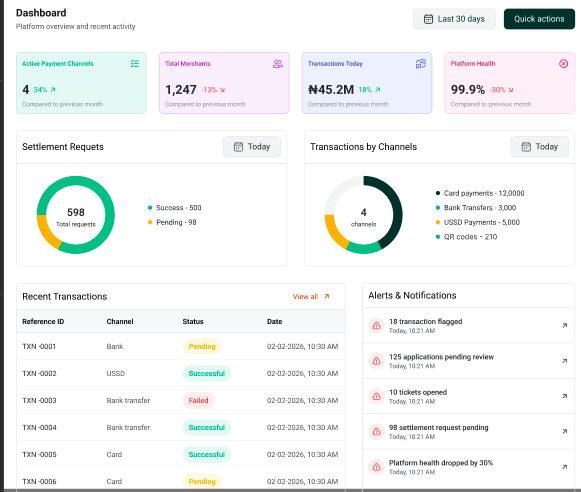Click up-arrow trend icon next to 18%

pyautogui.click(x=378, y=90)
